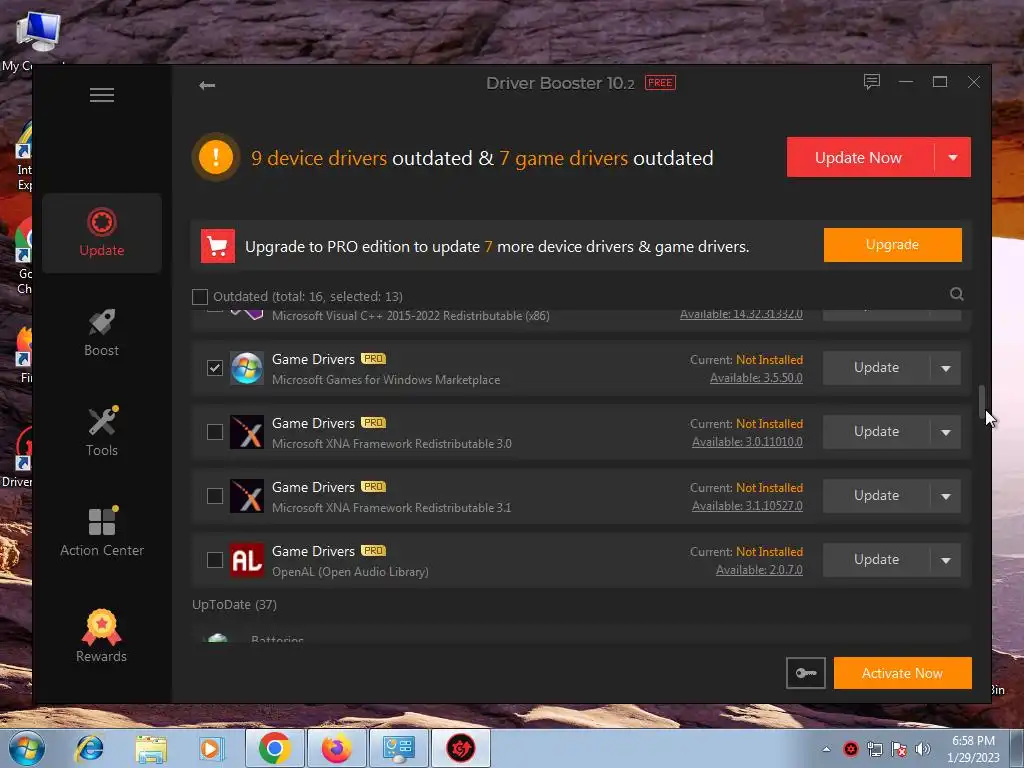Image resolution: width=1024 pixels, height=768 pixels.
Task: Open the hamburger menu in sidebar
Action: [102, 95]
